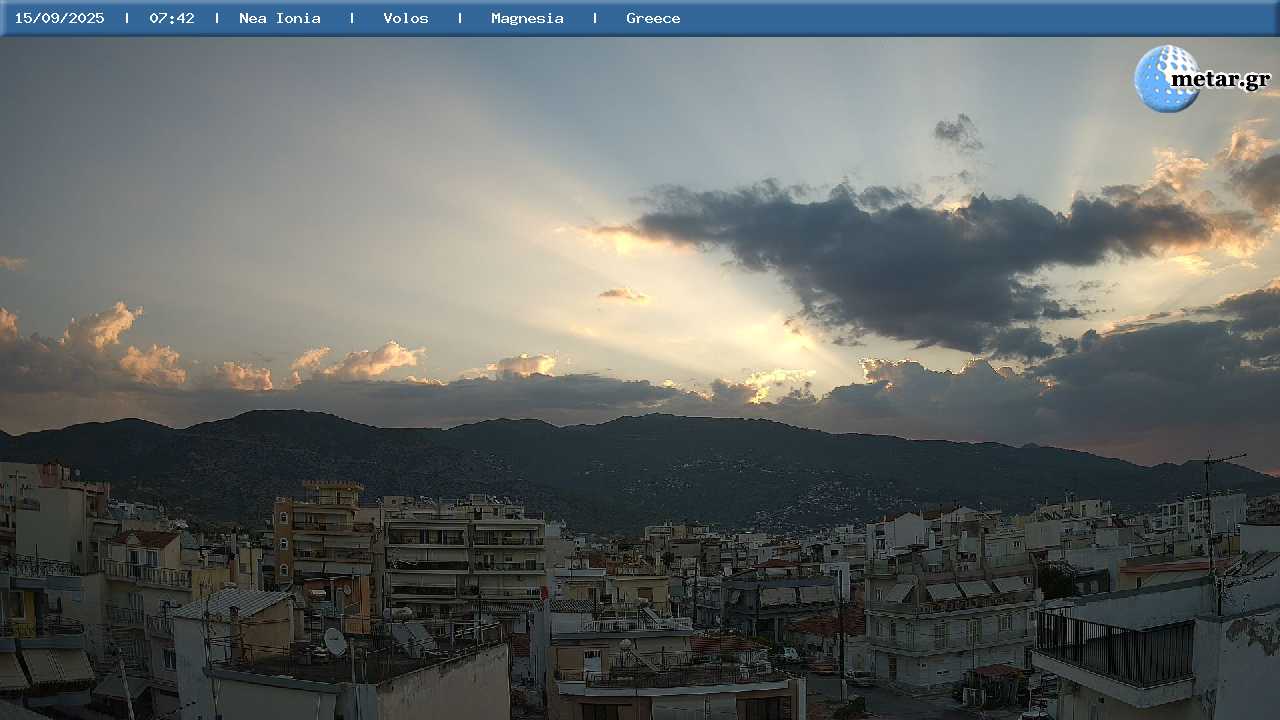Click the Greece label
The height and width of the screenshot is (720, 1280).
coord(653,18)
